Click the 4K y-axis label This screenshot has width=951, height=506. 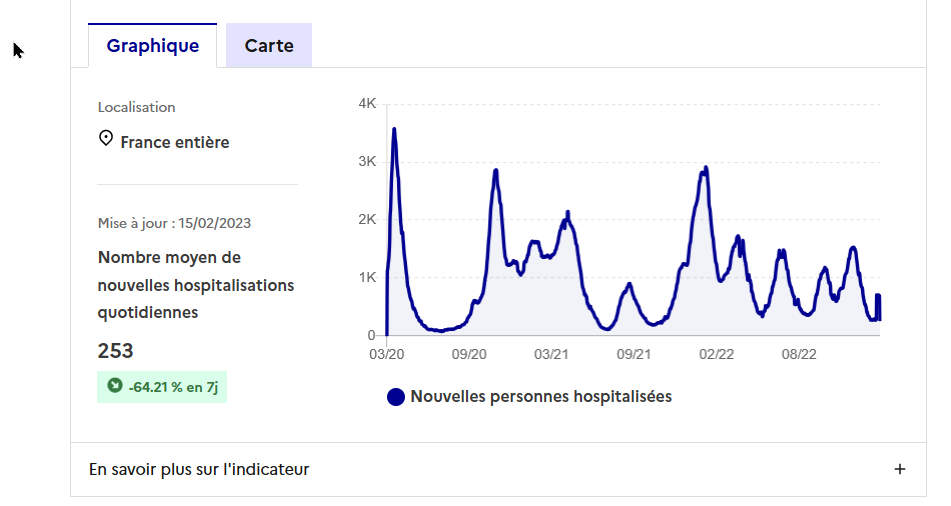pos(366,104)
